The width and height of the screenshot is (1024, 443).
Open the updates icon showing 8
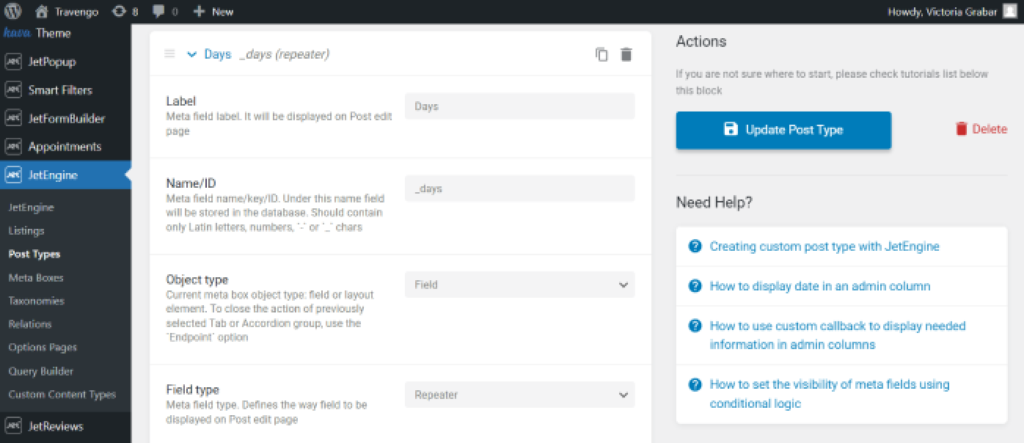119,11
